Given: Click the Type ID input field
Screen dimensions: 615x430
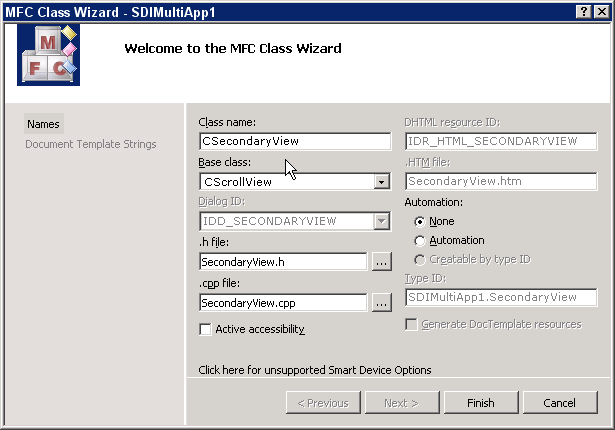Looking at the screenshot, I should (x=501, y=297).
